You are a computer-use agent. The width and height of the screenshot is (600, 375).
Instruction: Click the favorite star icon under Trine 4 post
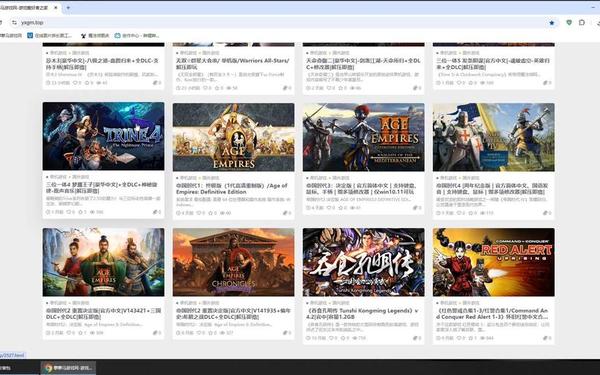(x=81, y=212)
